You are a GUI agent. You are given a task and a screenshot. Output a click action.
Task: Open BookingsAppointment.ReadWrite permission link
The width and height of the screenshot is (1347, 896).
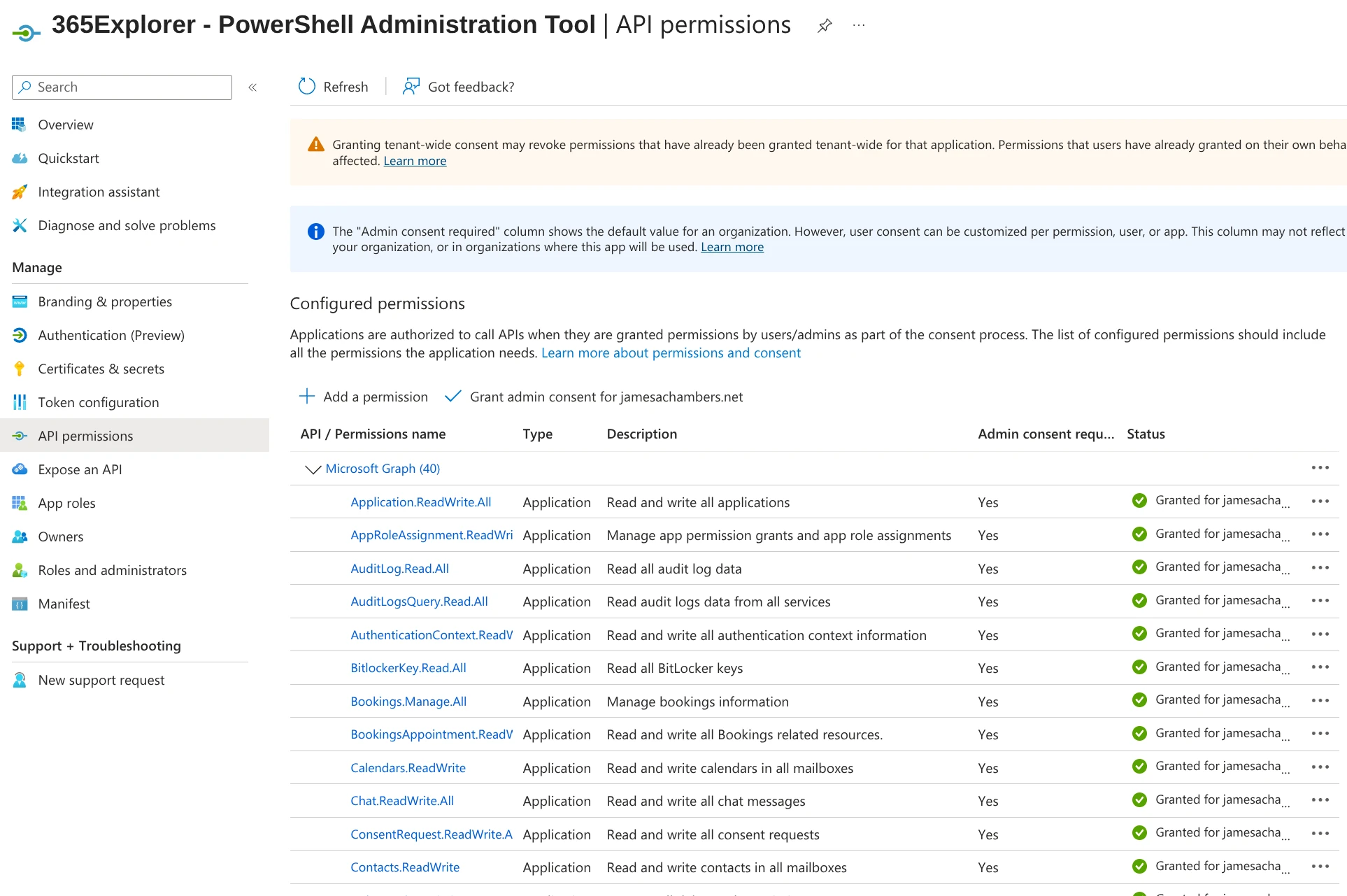[432, 734]
